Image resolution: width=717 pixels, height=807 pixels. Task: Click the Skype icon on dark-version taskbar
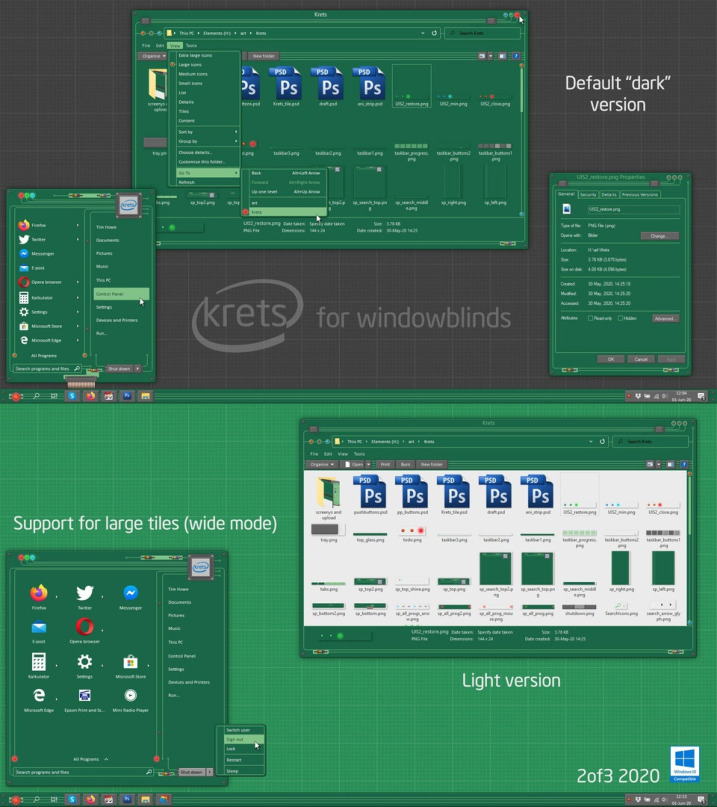click(72, 396)
